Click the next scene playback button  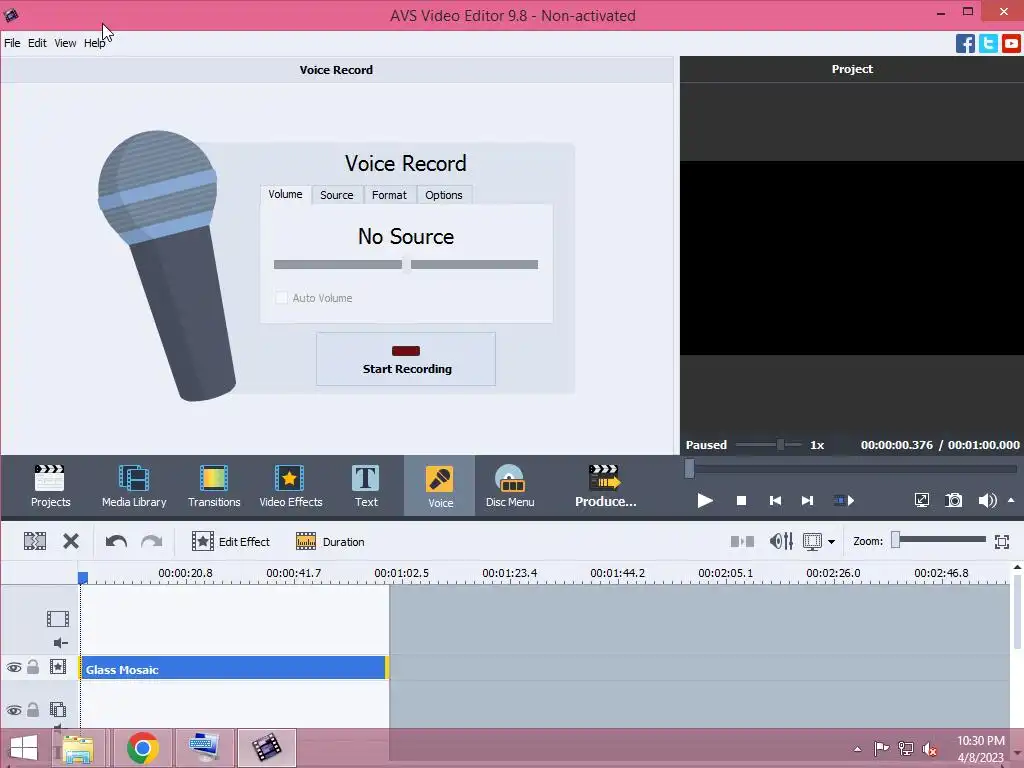pyautogui.click(x=844, y=500)
